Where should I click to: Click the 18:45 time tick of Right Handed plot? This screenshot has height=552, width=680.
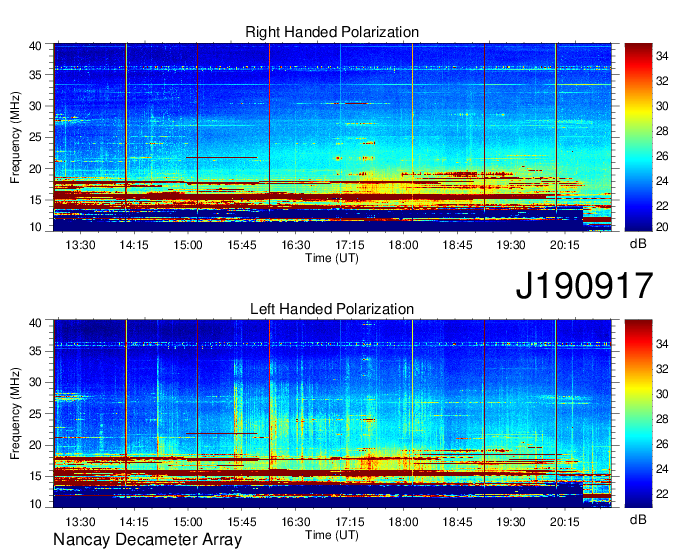[457, 245]
